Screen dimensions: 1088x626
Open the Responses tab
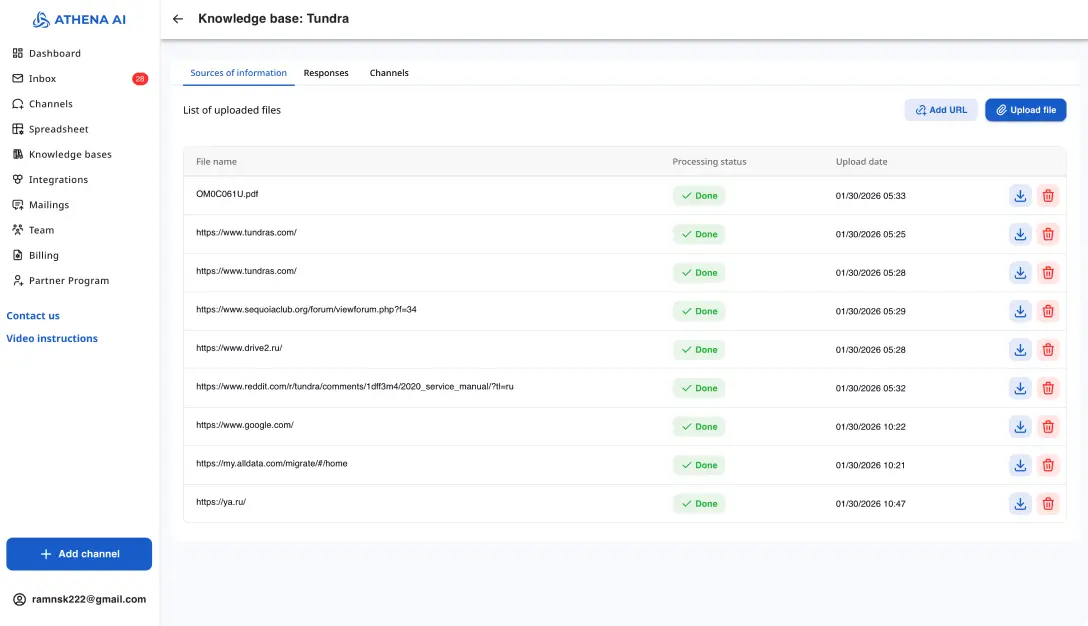click(326, 73)
